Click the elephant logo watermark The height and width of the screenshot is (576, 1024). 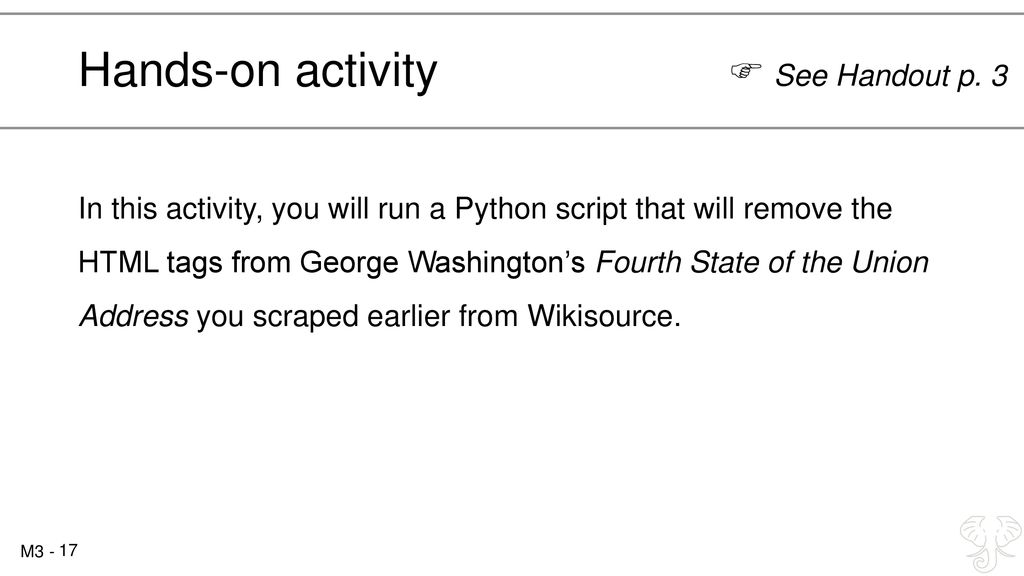coord(991,543)
